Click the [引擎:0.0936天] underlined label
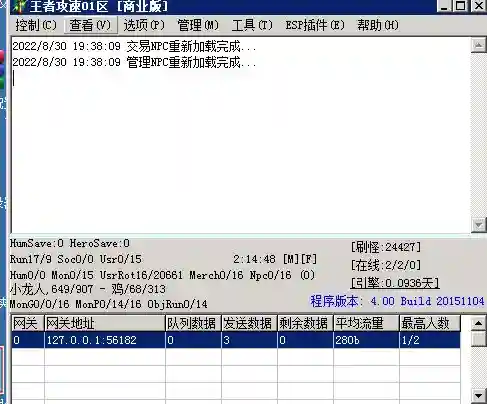The height and width of the screenshot is (404, 487). coord(395,283)
